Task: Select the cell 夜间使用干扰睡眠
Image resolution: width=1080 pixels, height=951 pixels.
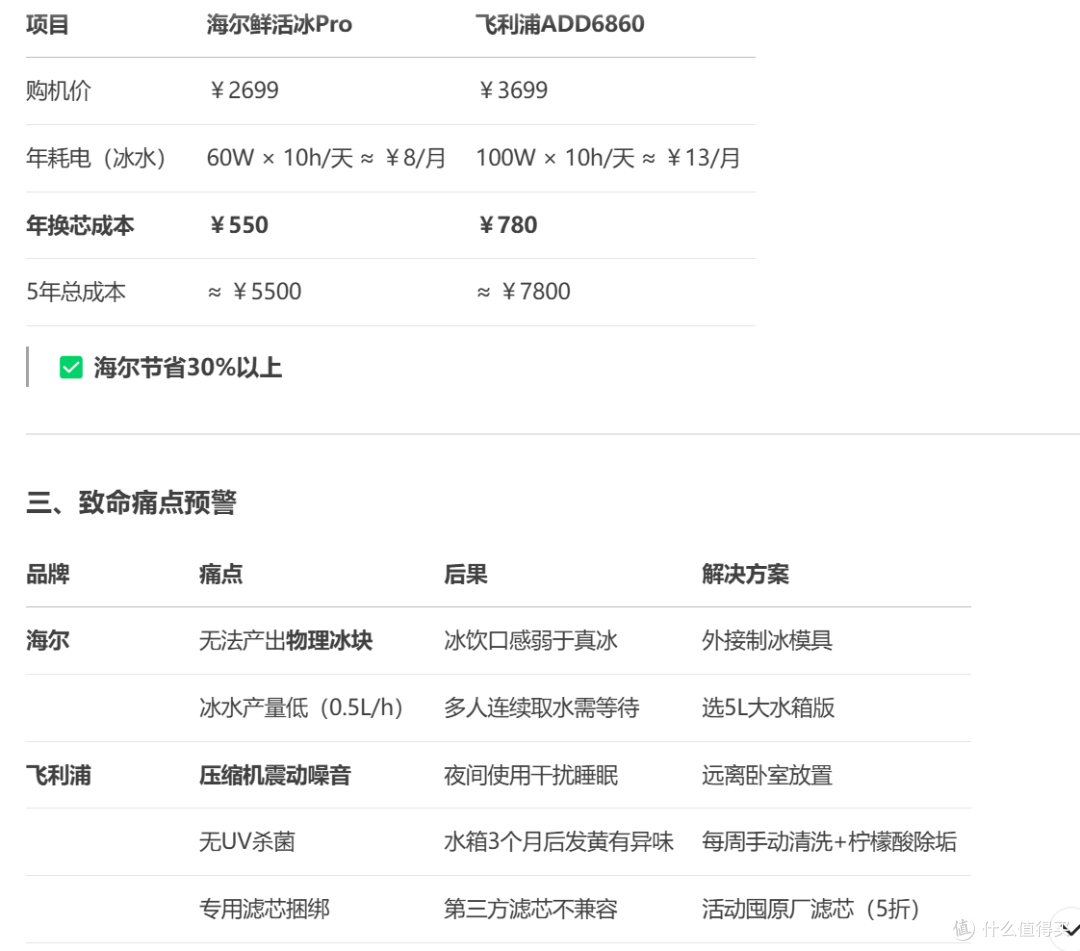Action: [531, 775]
